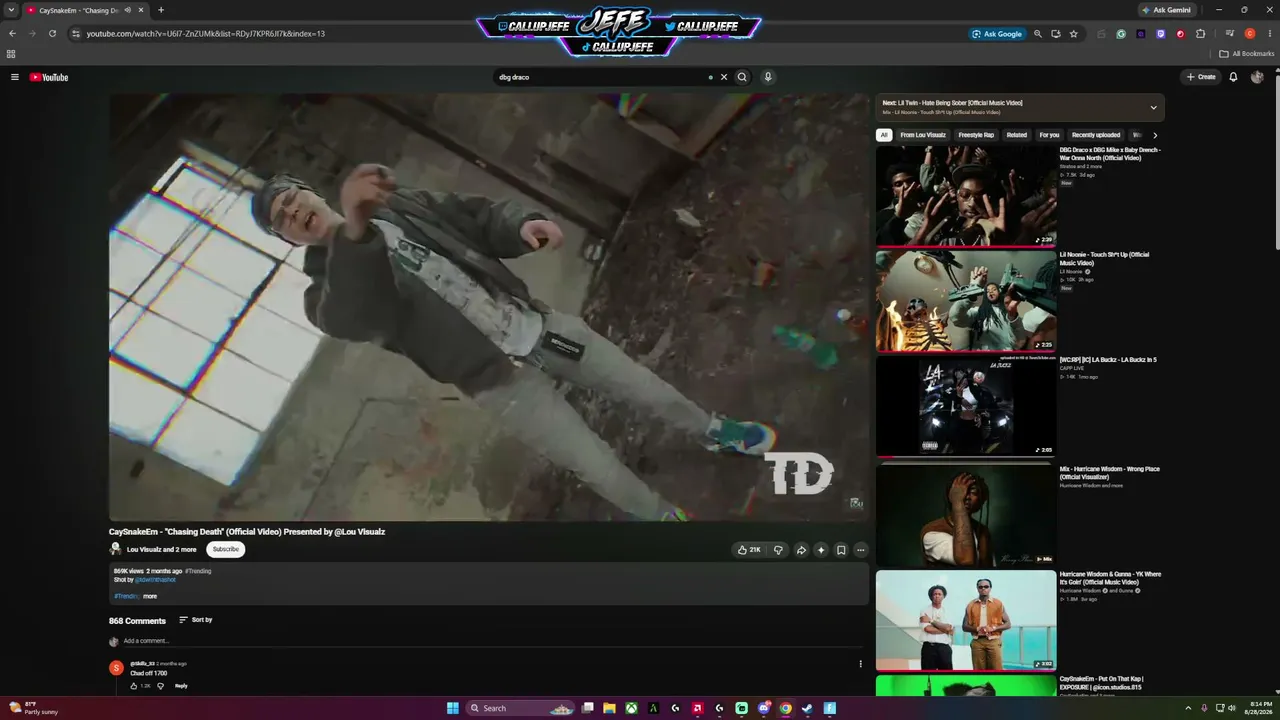Save the video with the bookmark icon

[841, 550]
